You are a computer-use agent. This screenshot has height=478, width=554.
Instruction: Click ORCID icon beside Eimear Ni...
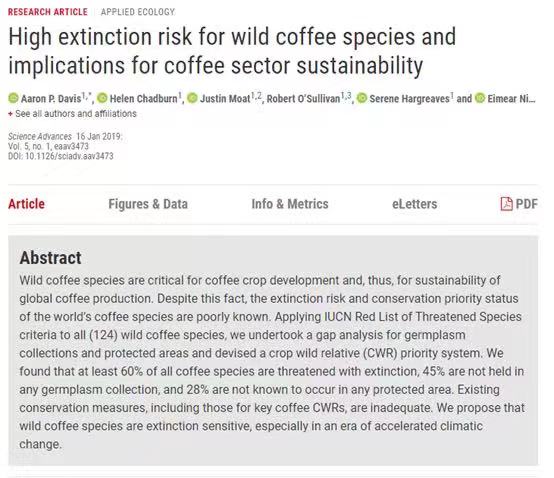point(480,98)
